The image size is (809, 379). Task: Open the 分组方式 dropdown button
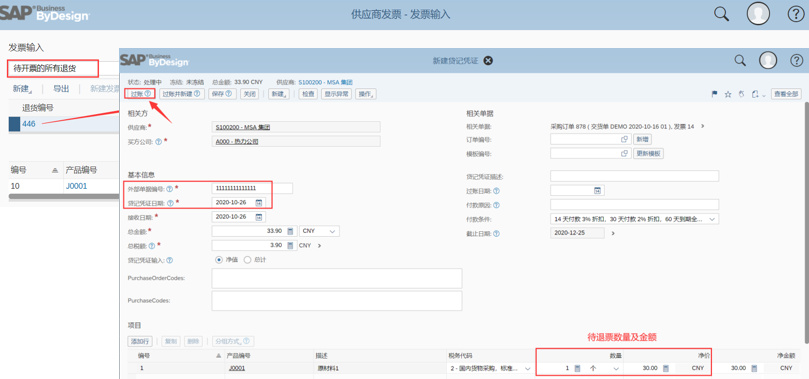pos(233,341)
